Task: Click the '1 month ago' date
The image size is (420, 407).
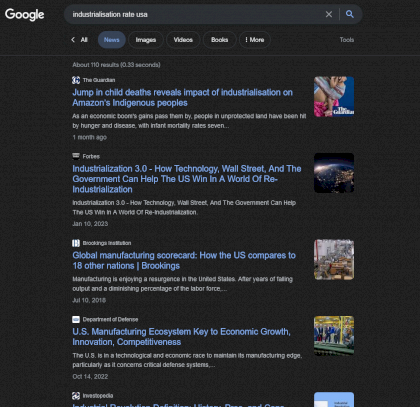Action: click(90, 137)
